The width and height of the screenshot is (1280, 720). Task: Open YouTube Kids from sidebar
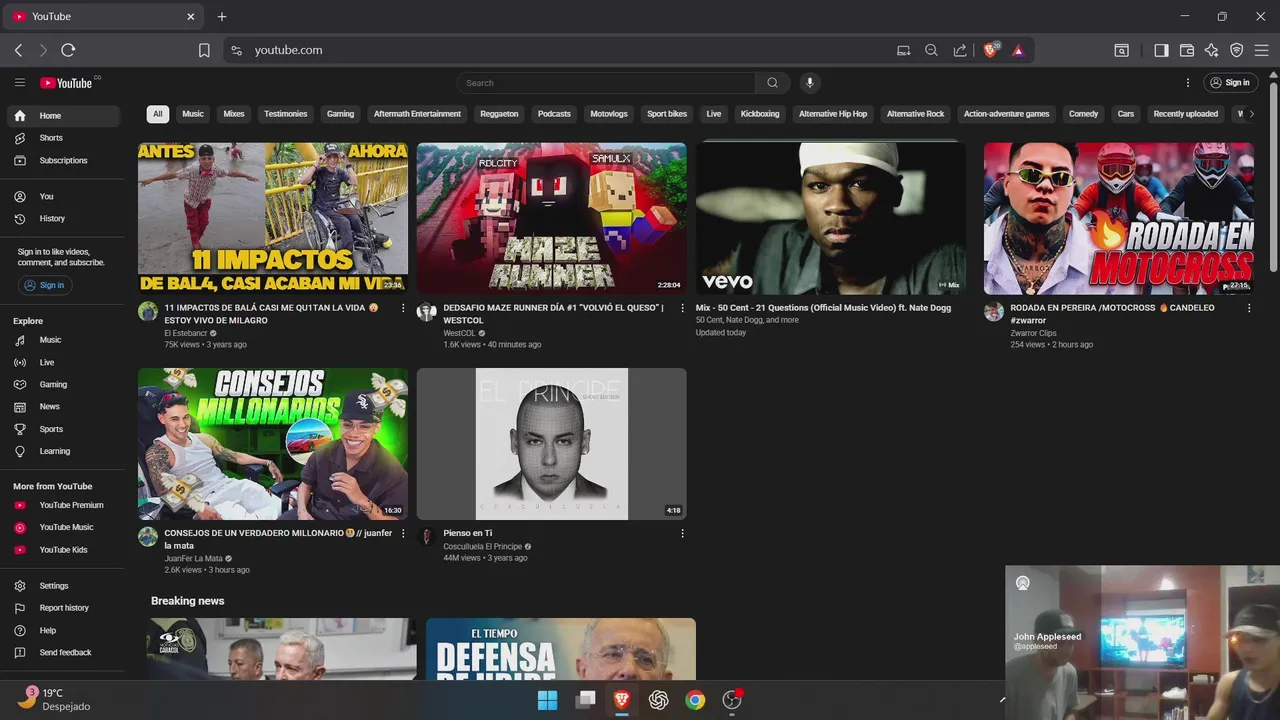(62, 549)
